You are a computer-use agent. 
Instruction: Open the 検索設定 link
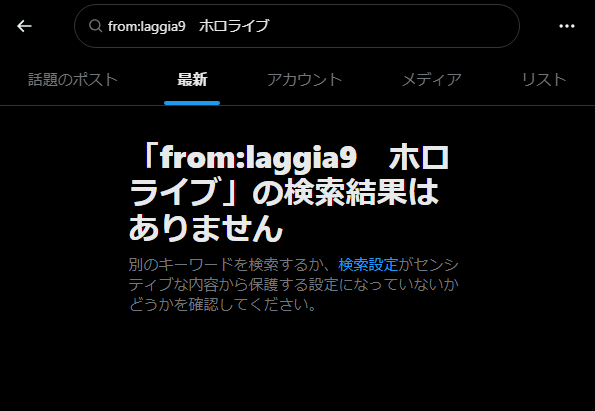click(368, 265)
